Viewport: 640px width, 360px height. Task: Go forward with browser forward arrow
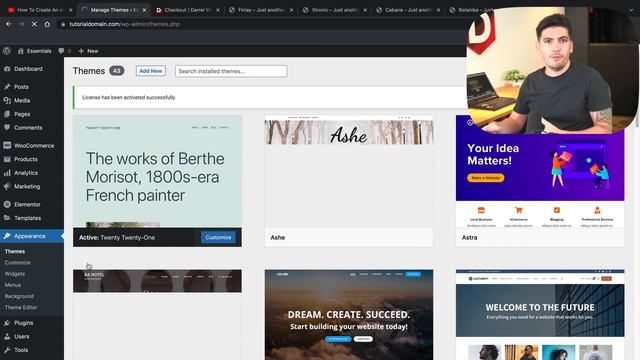(x=22, y=24)
